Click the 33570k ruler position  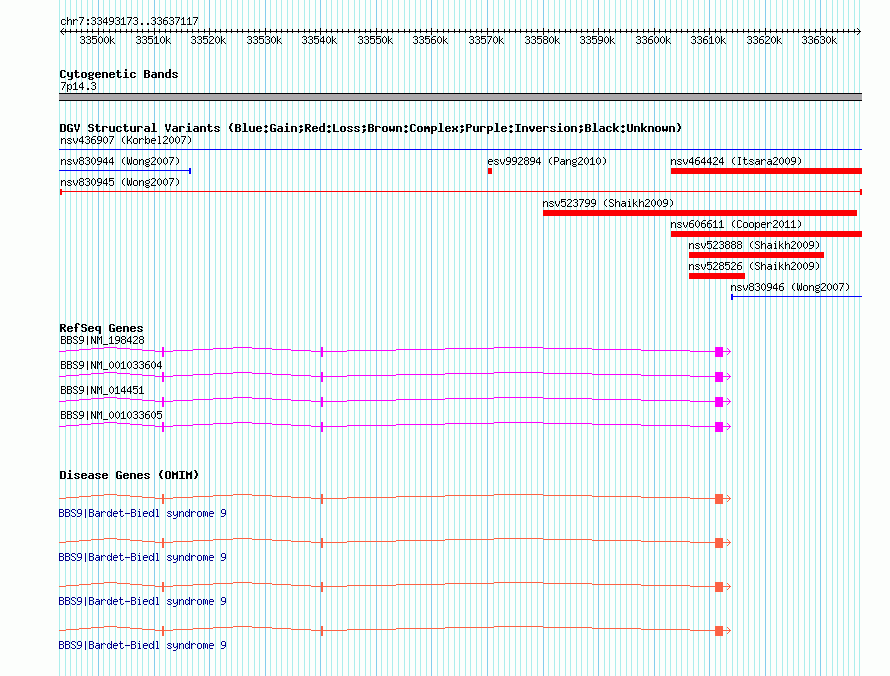coord(486,40)
